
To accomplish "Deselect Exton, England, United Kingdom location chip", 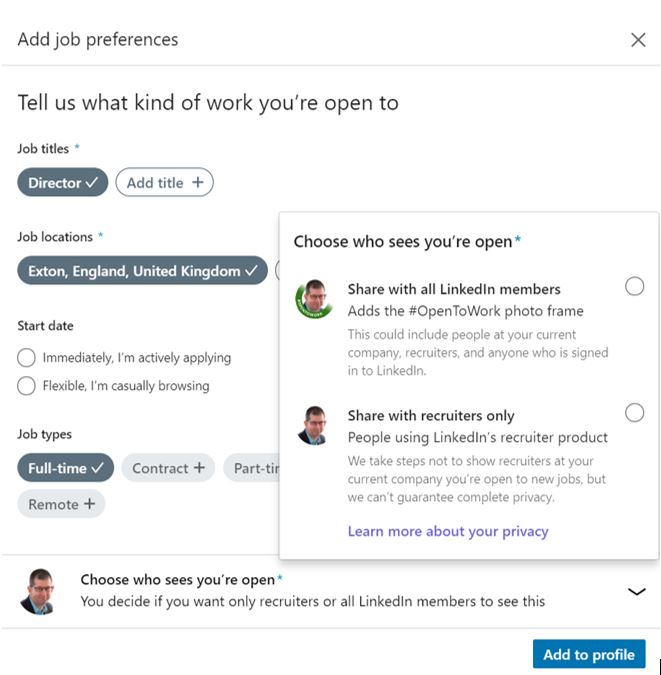I will [x=142, y=271].
